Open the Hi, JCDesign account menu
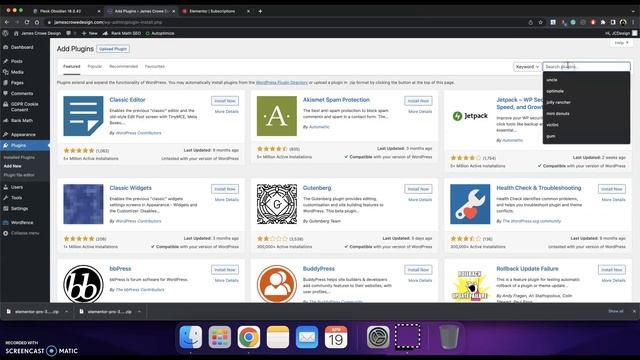 (621, 33)
